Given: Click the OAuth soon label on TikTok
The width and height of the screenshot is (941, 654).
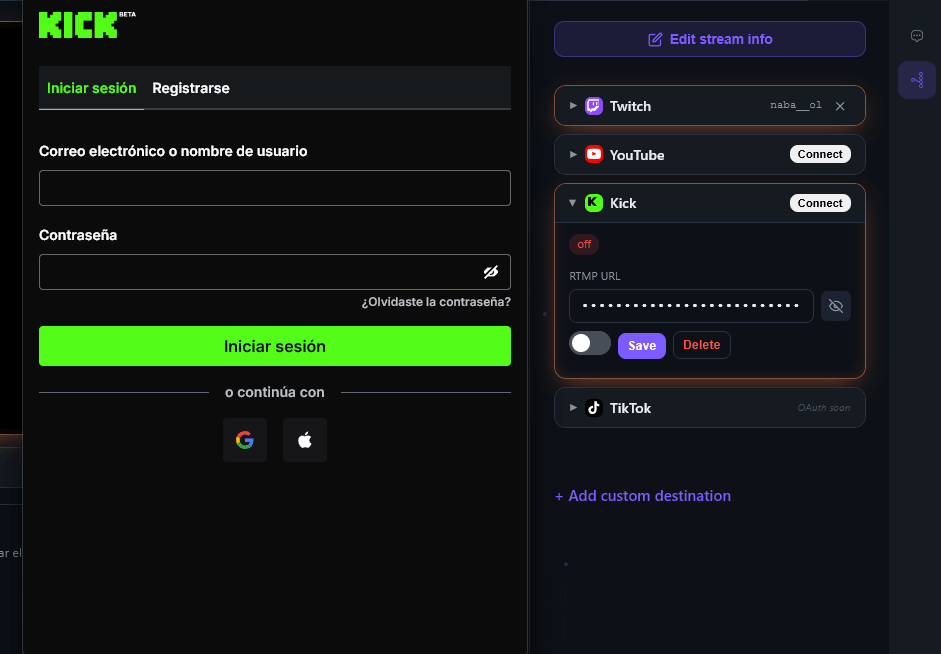Looking at the screenshot, I should (x=823, y=408).
